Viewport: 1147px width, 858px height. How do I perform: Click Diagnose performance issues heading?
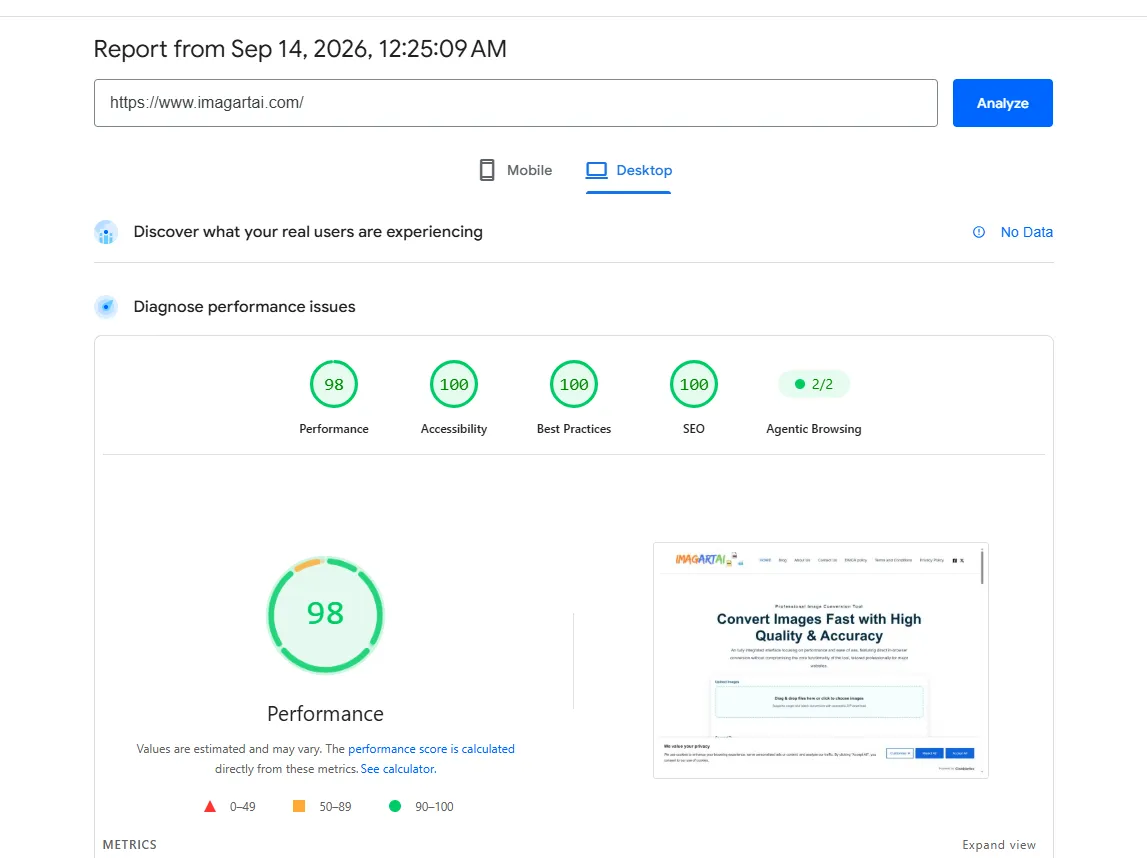coord(244,306)
